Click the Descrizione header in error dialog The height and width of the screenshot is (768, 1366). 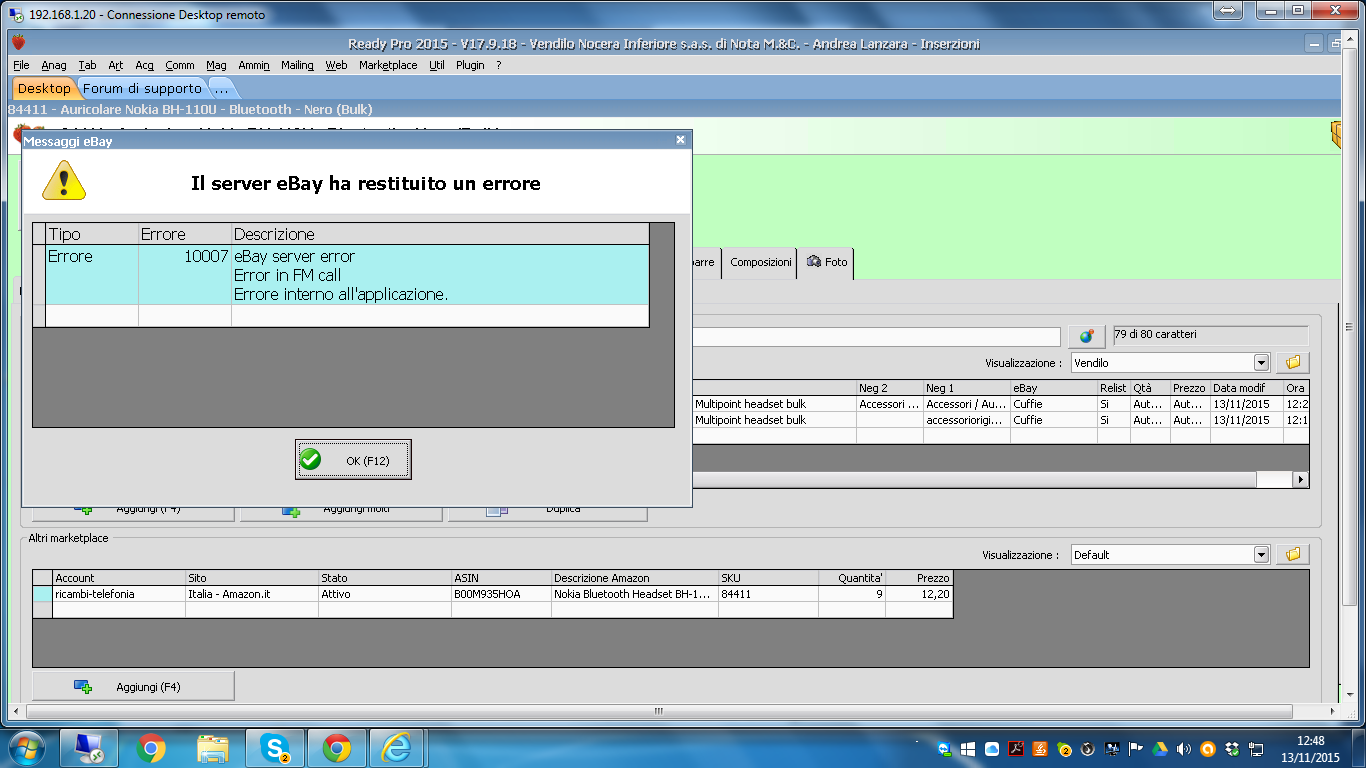pos(440,234)
